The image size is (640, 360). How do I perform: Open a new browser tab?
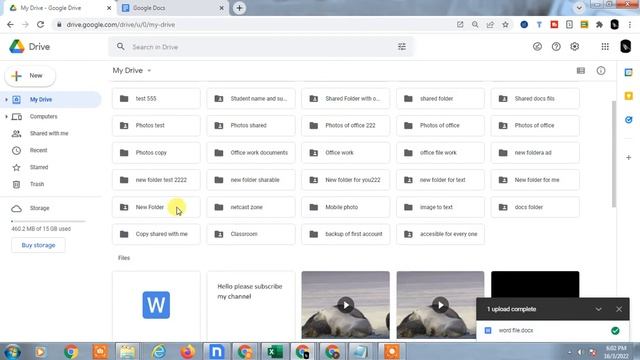240,8
